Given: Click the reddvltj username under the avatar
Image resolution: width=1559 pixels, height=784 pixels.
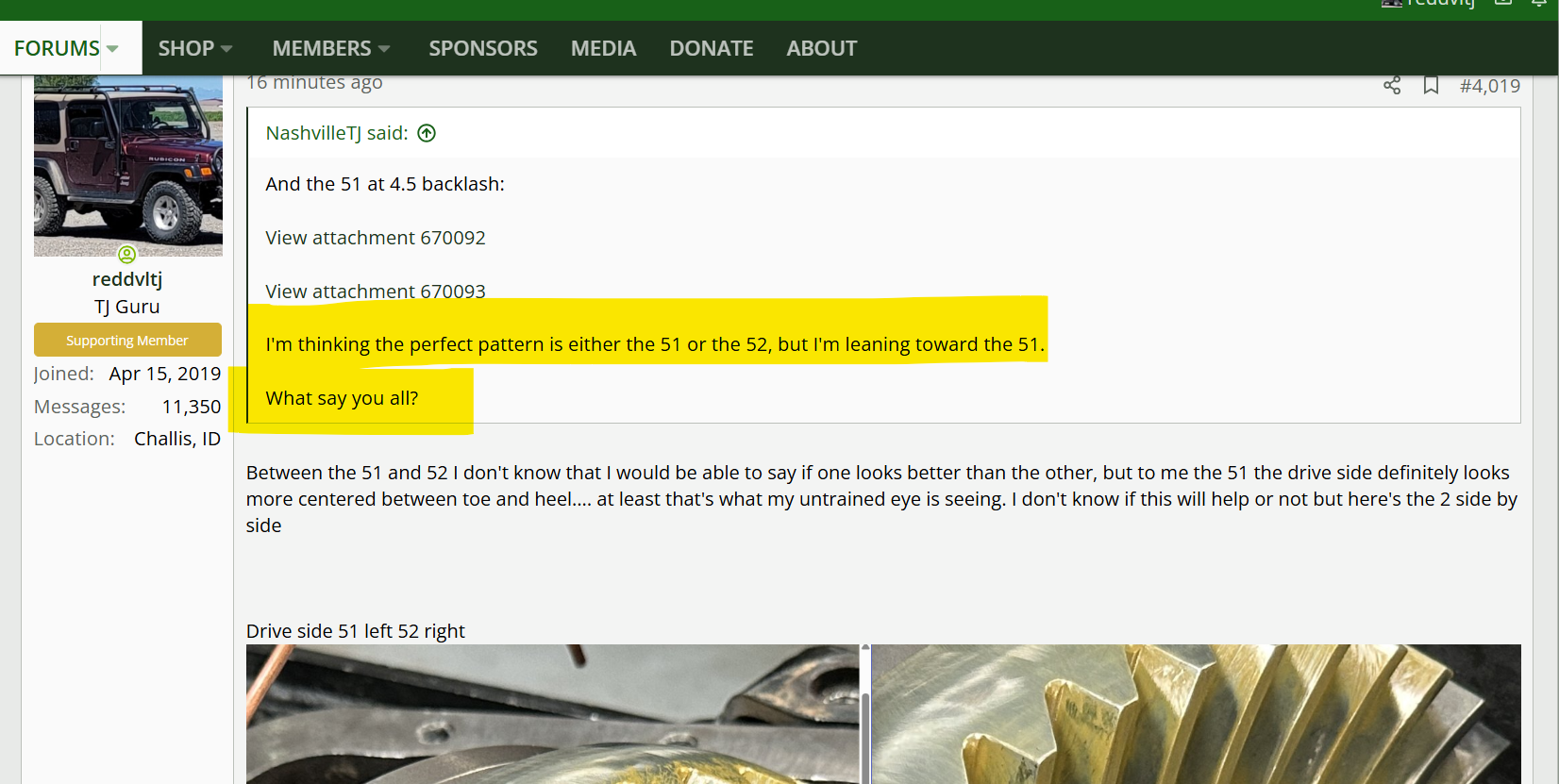Looking at the screenshot, I should click(x=127, y=279).
